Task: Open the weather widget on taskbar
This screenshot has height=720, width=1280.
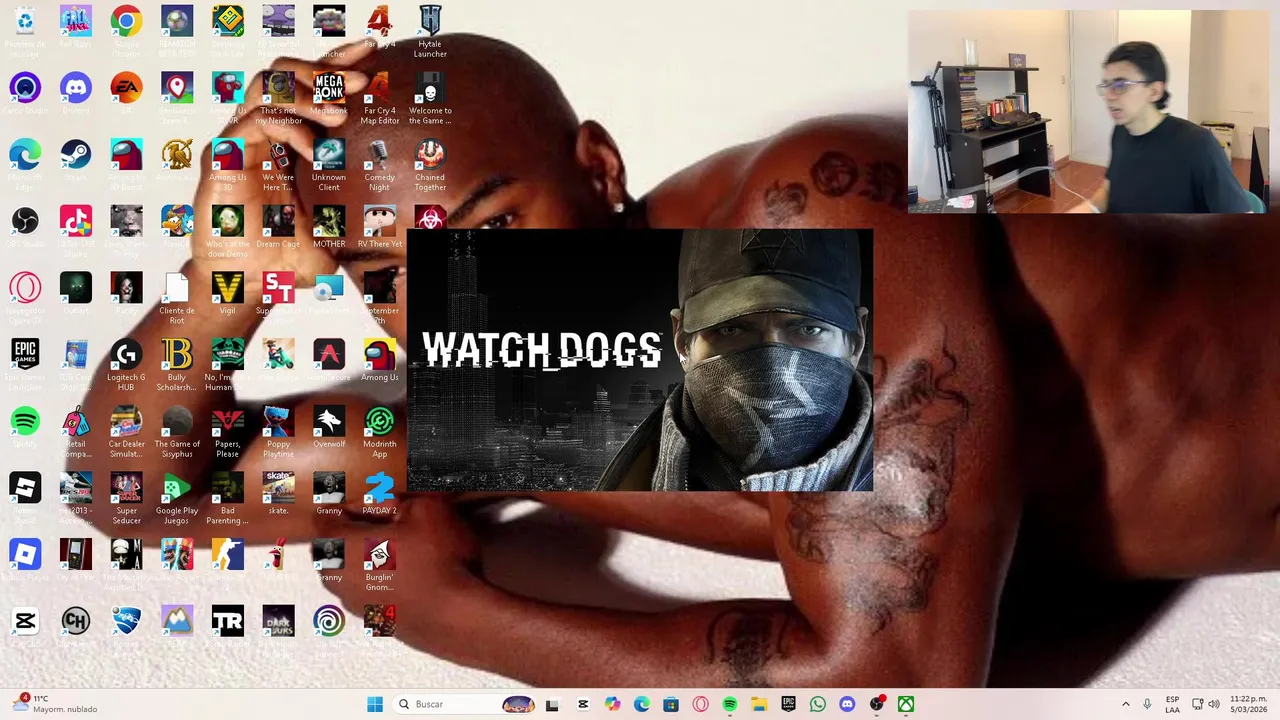Action: 55,704
